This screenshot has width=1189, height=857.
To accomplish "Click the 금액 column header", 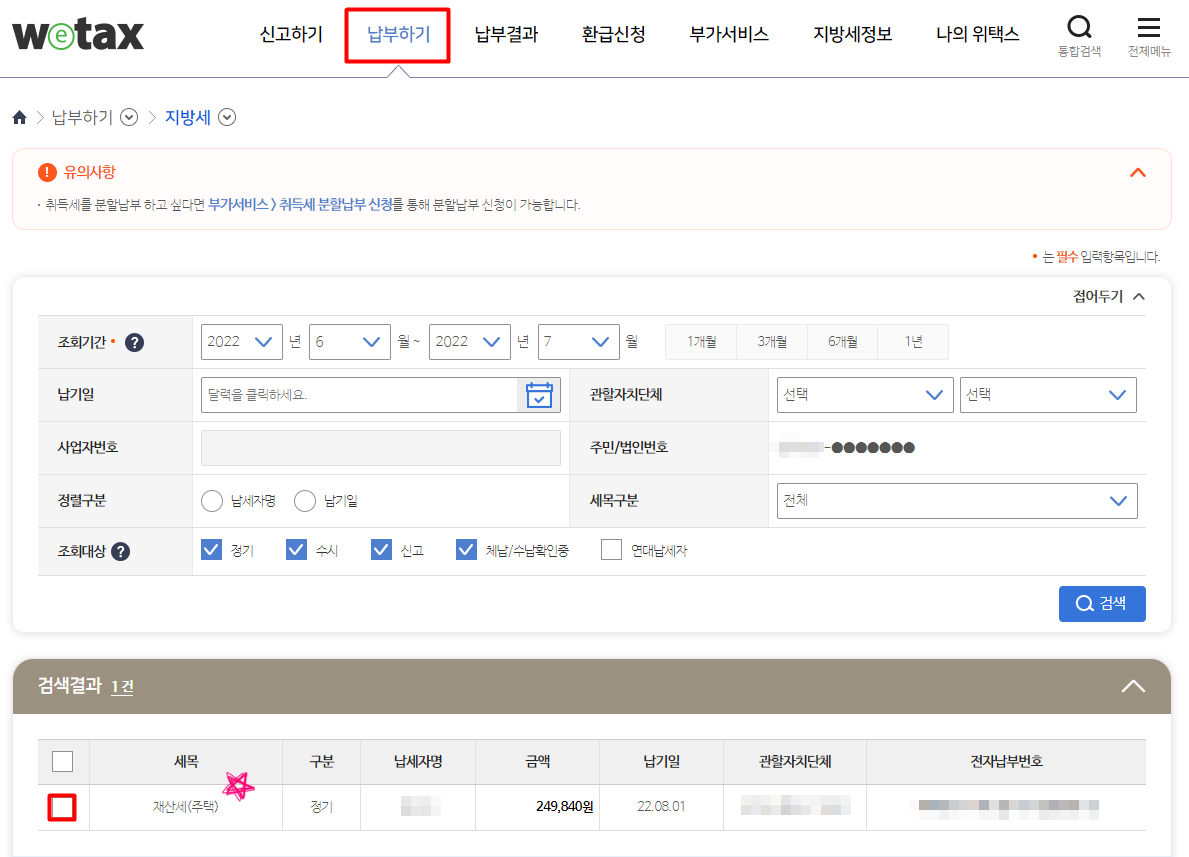I will [x=538, y=761].
